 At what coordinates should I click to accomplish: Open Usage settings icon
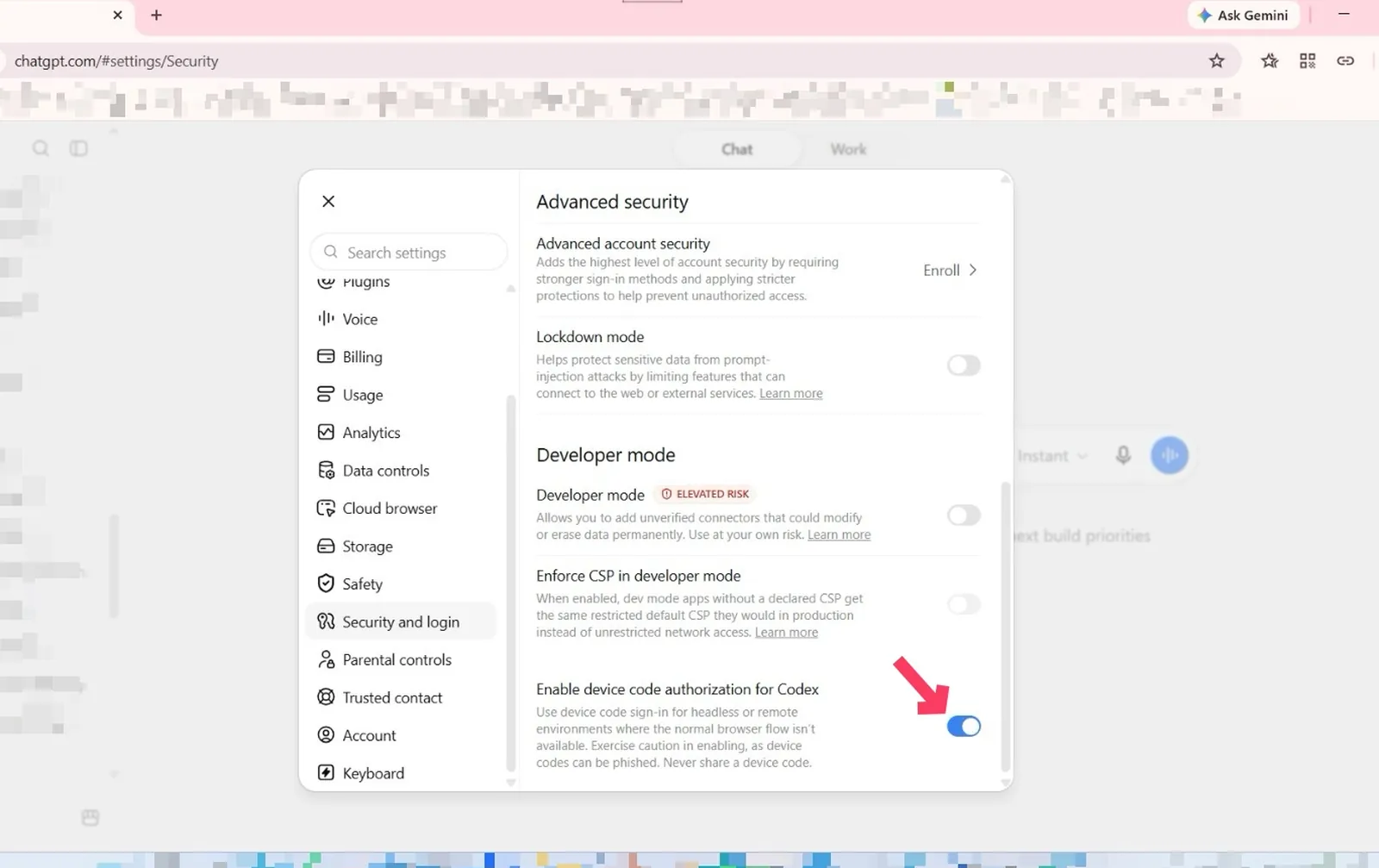326,394
